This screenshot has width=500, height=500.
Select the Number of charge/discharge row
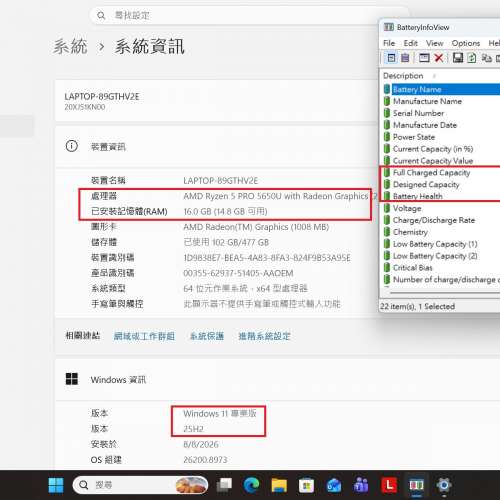click(x=442, y=279)
